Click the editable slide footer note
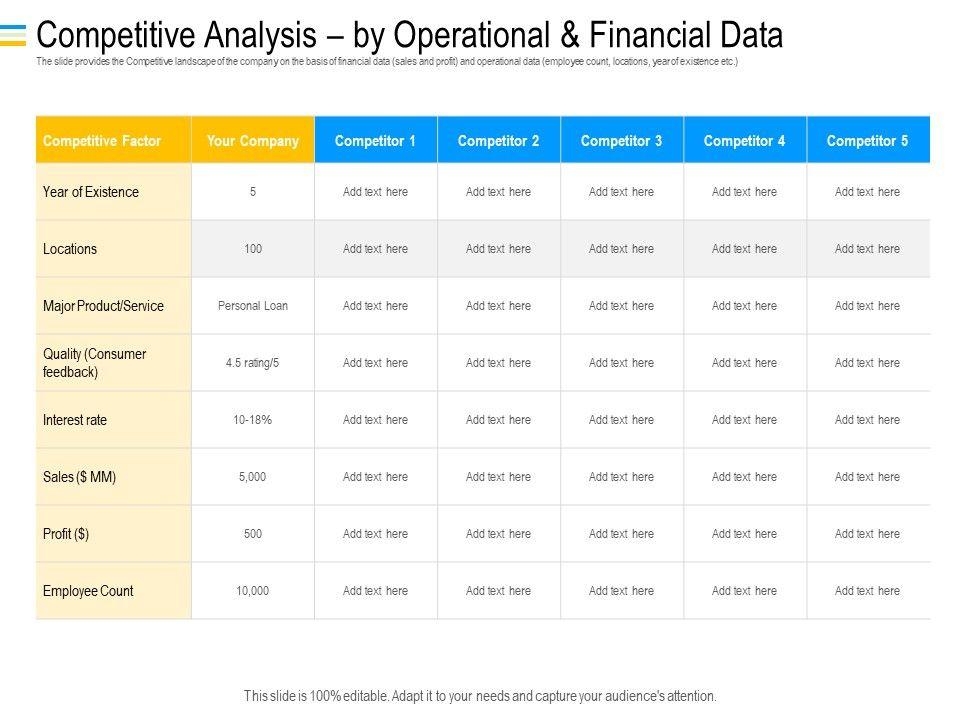The height and width of the screenshot is (720, 960). [480, 696]
